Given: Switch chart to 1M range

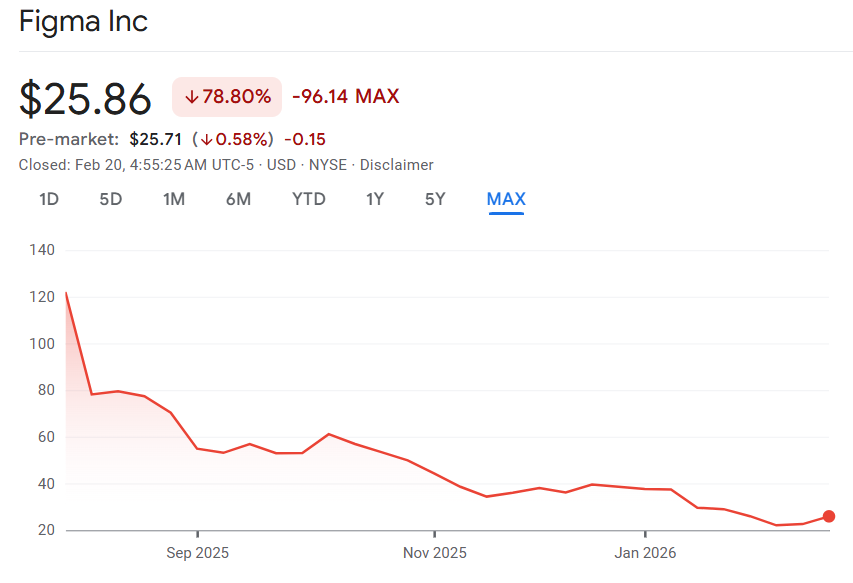Looking at the screenshot, I should click(x=174, y=199).
